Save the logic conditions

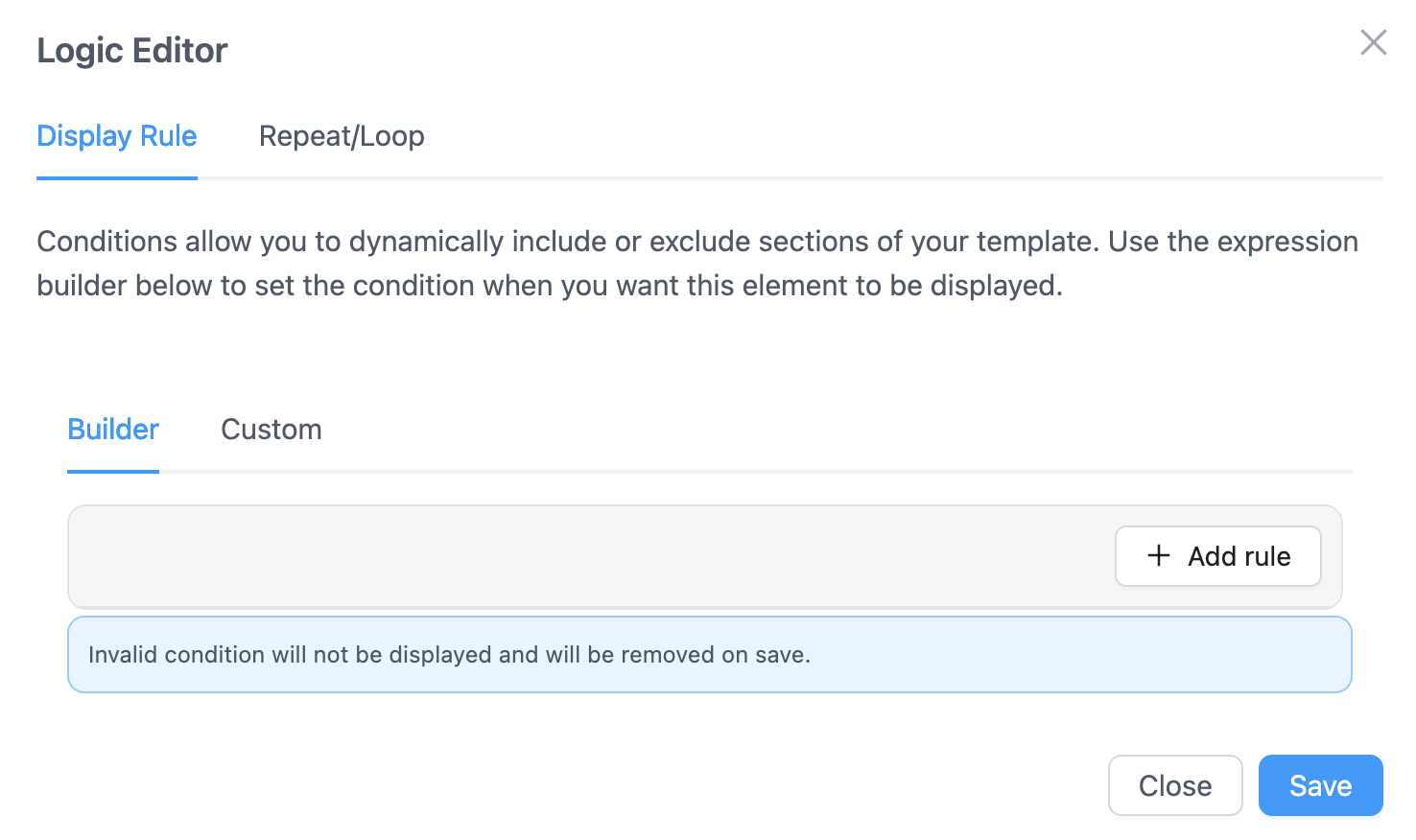(x=1320, y=785)
